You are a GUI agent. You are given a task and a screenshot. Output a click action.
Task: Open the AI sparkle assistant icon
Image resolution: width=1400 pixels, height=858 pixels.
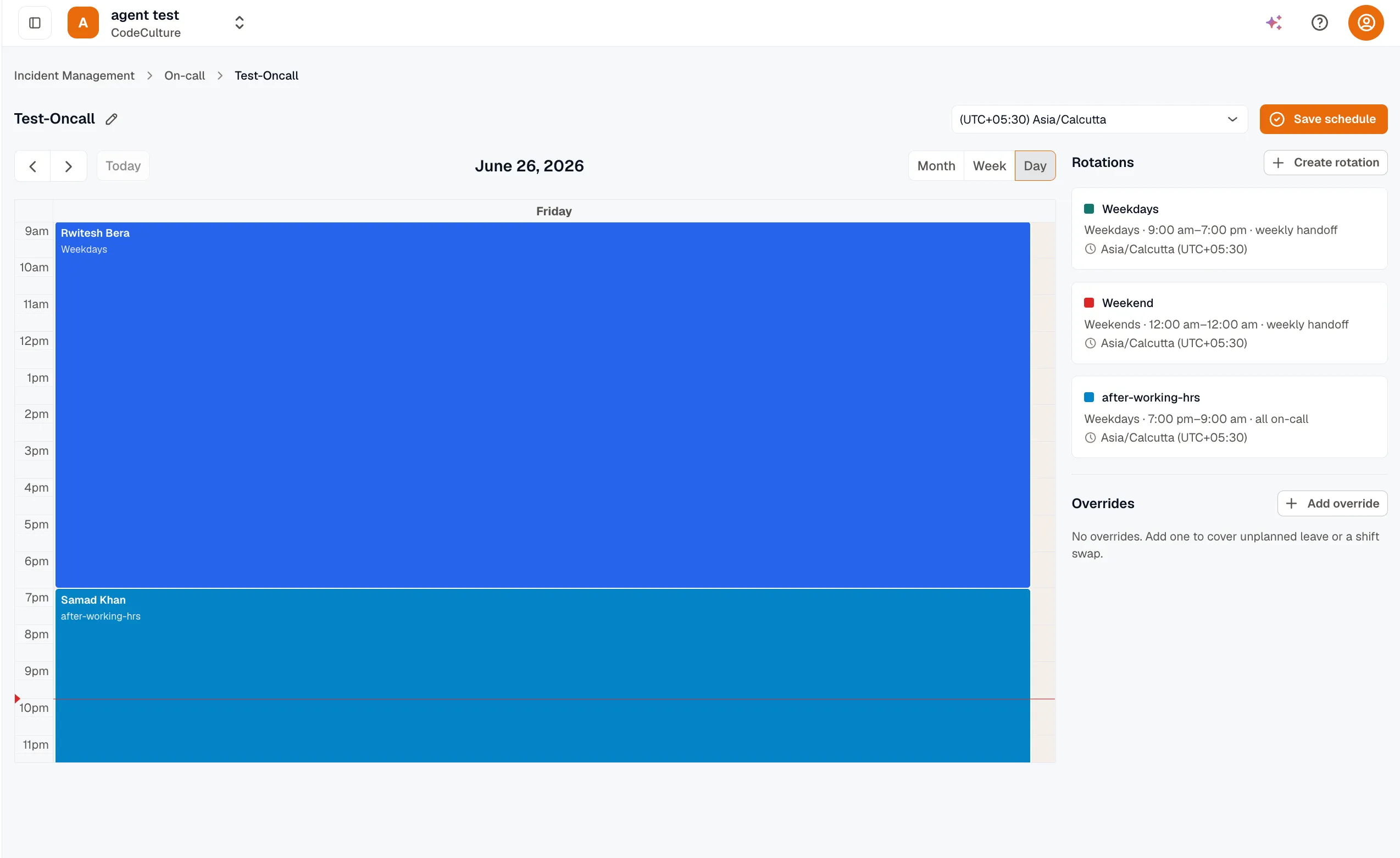1273,23
